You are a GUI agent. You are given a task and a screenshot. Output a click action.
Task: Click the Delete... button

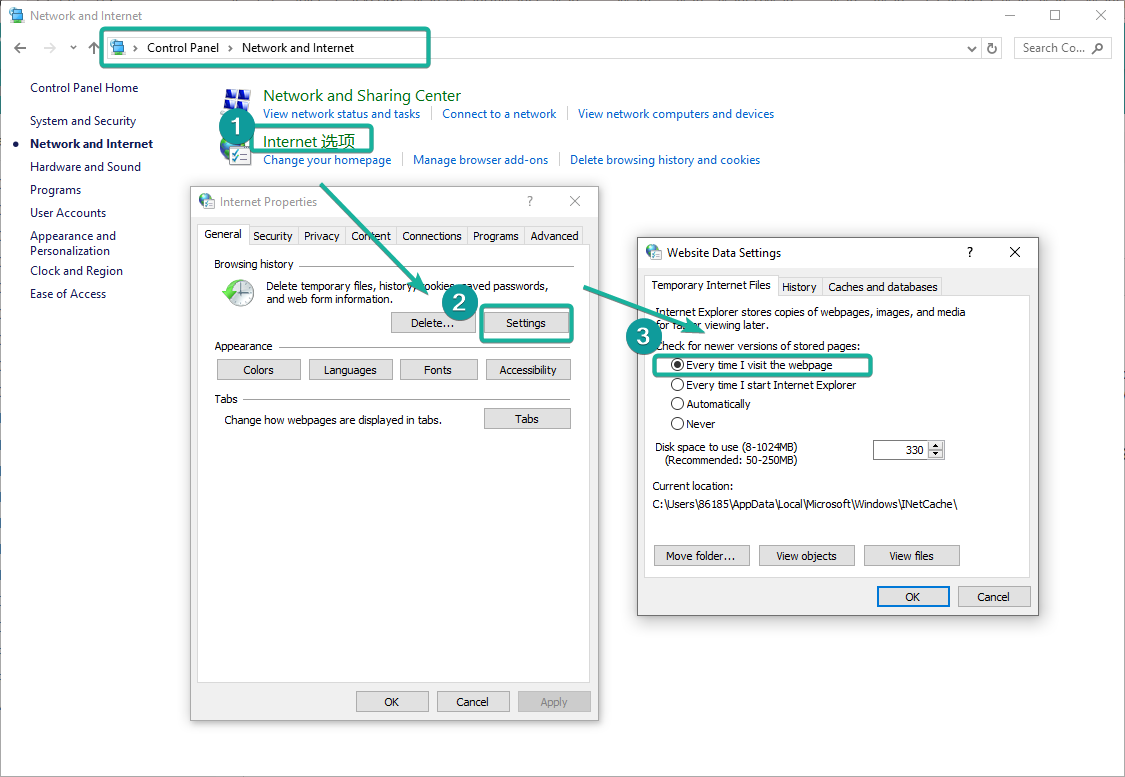433,323
